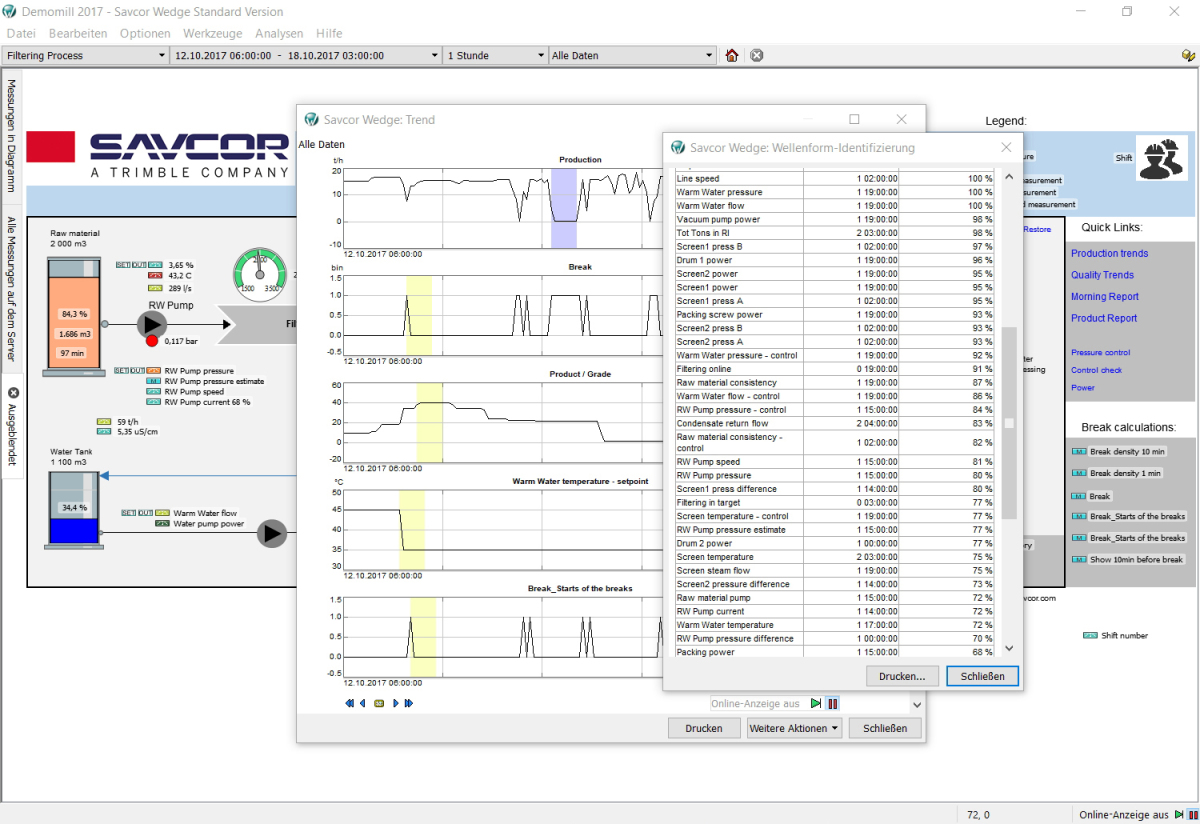Open the Morning Report quick link

point(1104,296)
